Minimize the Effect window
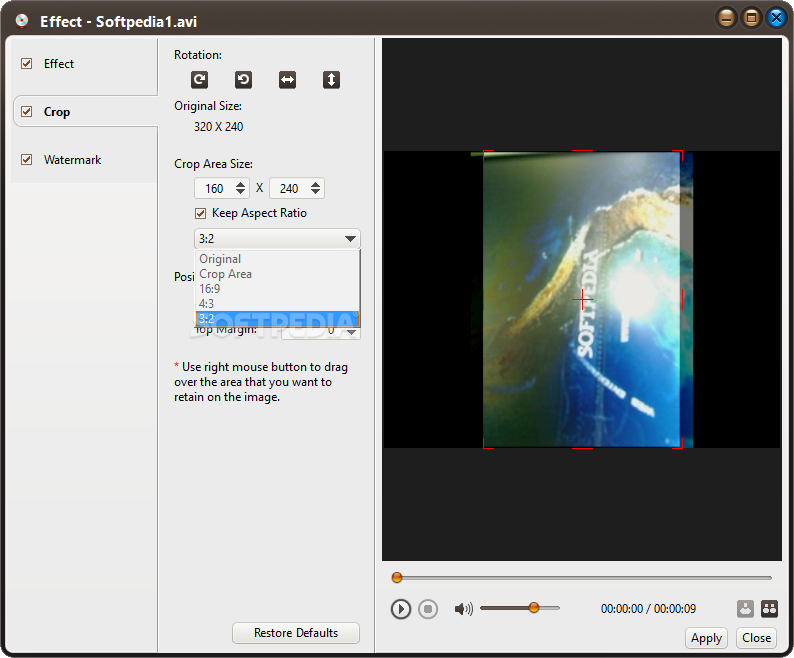Screen dimensions: 794x658 [727, 19]
